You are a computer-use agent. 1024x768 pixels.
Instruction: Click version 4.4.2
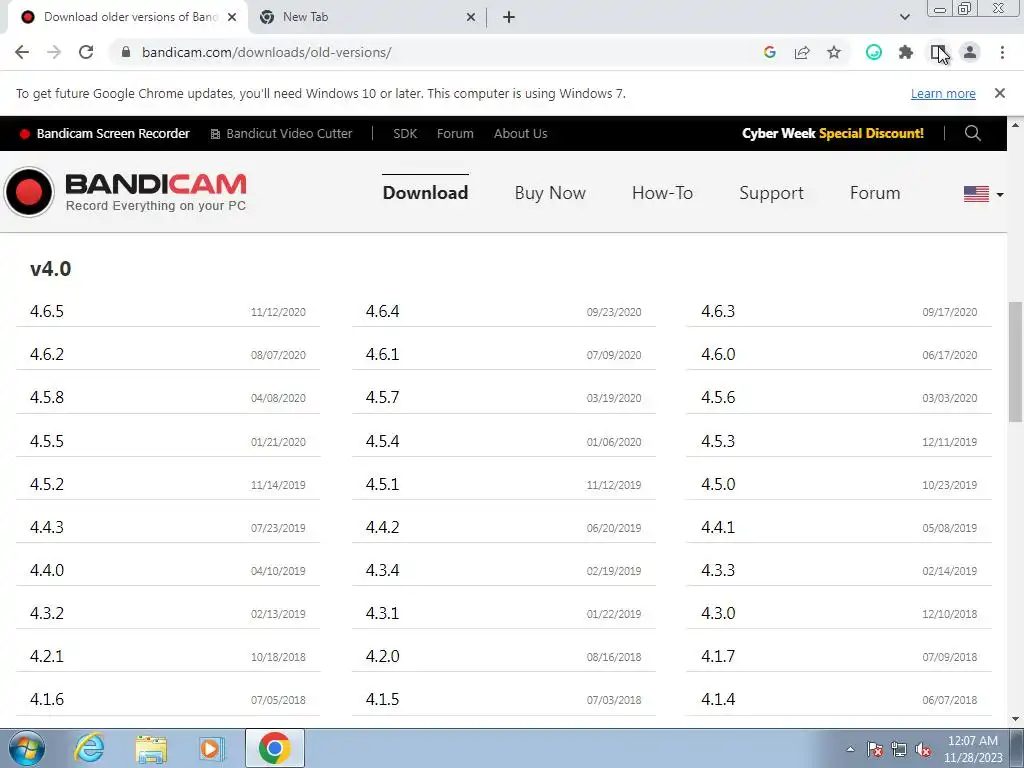tap(383, 527)
